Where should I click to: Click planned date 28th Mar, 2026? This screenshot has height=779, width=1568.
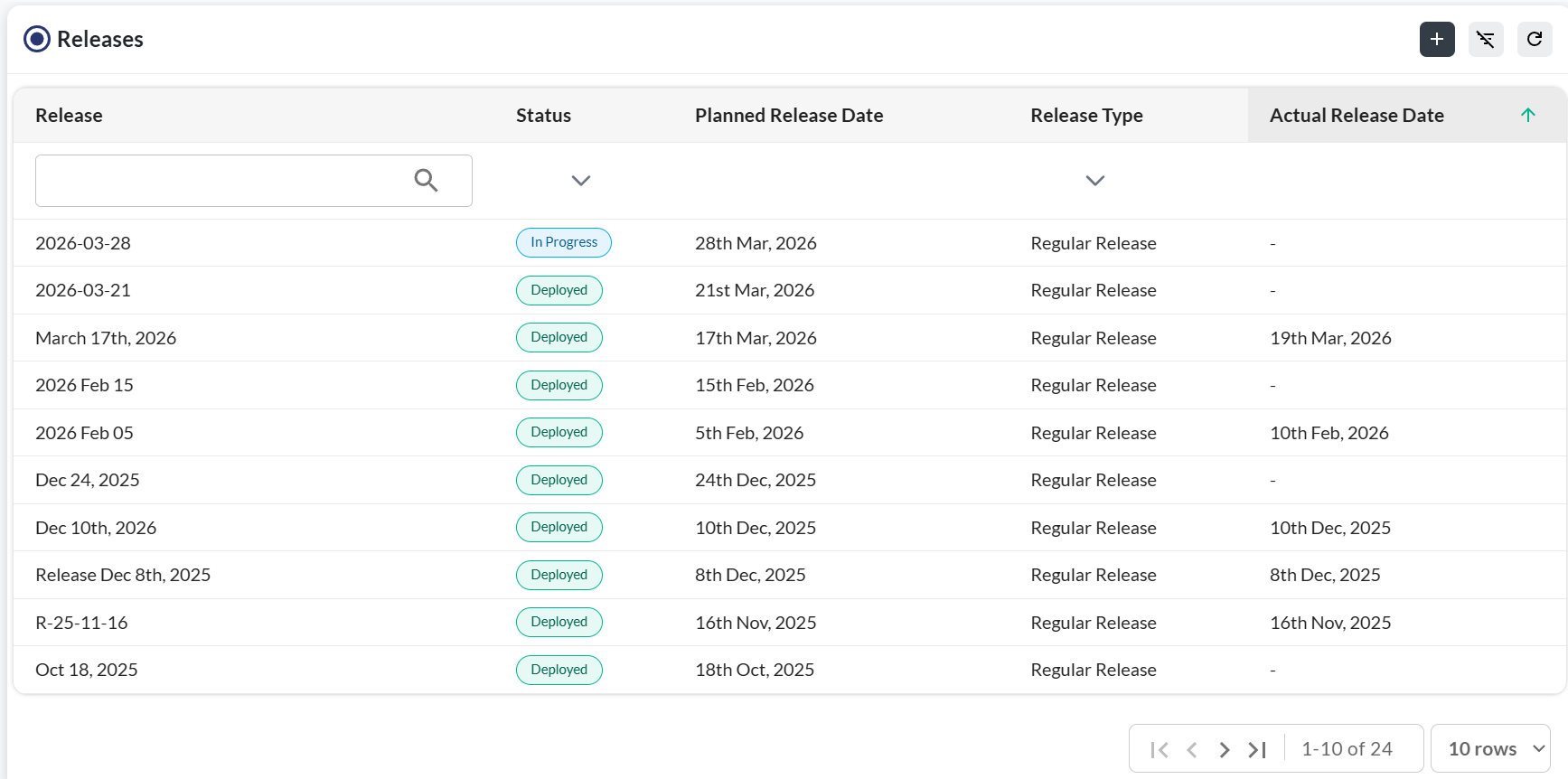(756, 243)
